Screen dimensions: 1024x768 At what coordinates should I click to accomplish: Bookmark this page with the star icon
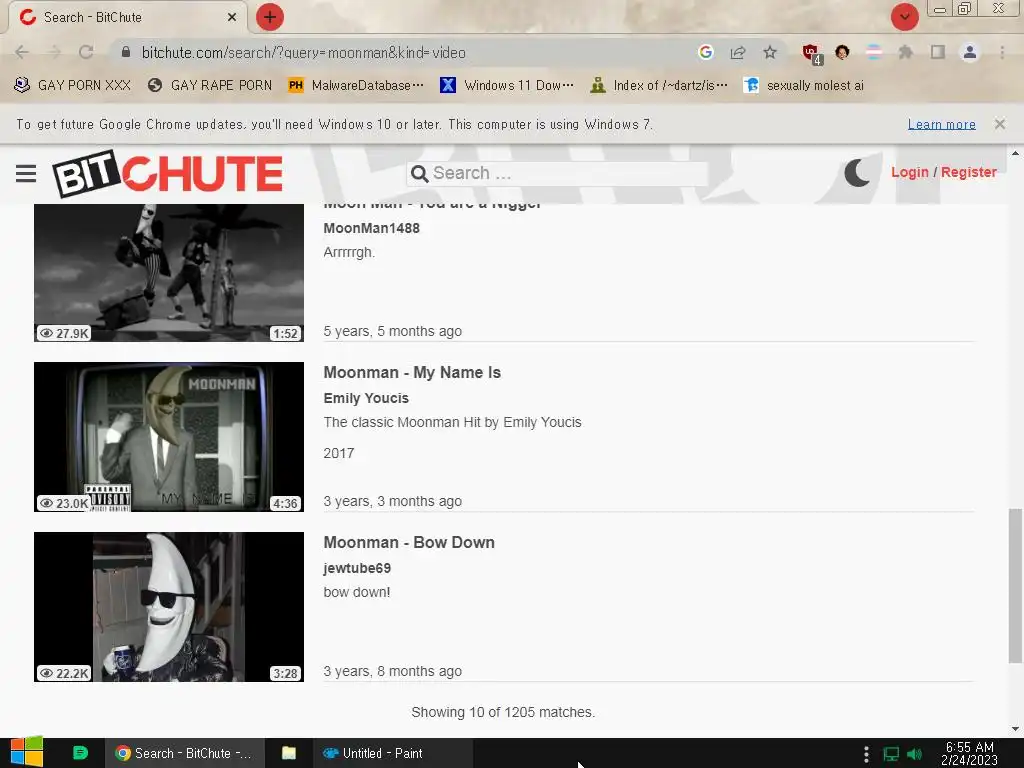(x=770, y=52)
